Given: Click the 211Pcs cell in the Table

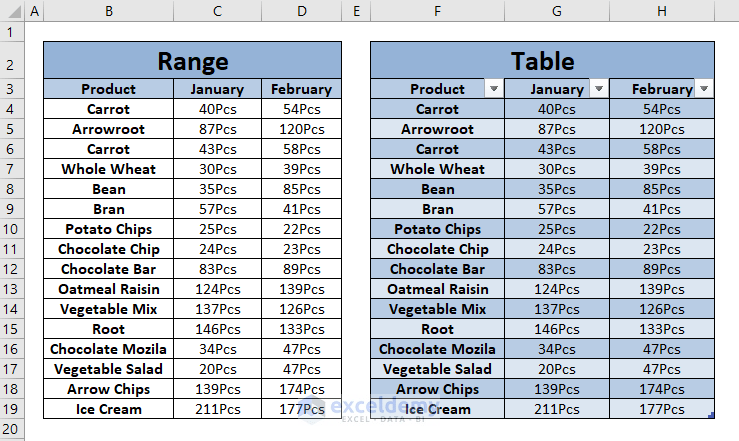Looking at the screenshot, I should [557, 409].
